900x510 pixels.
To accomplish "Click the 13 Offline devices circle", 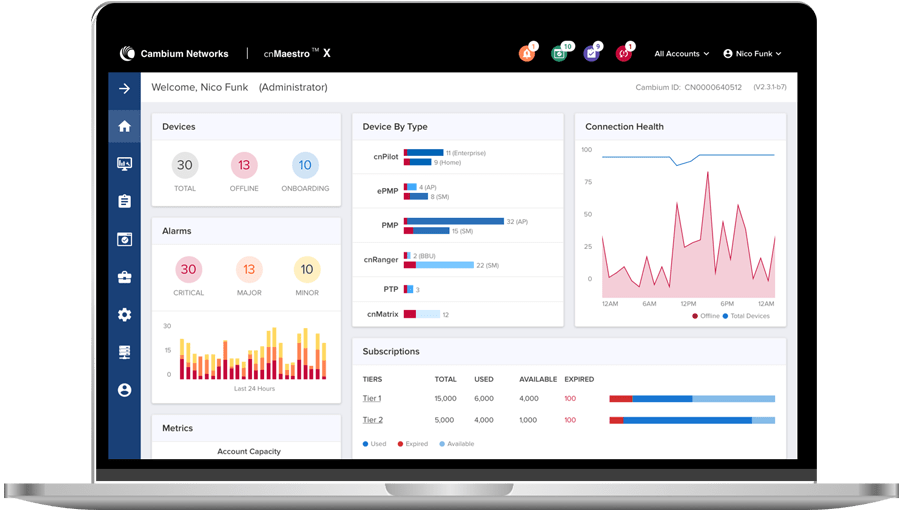I will (244, 165).
